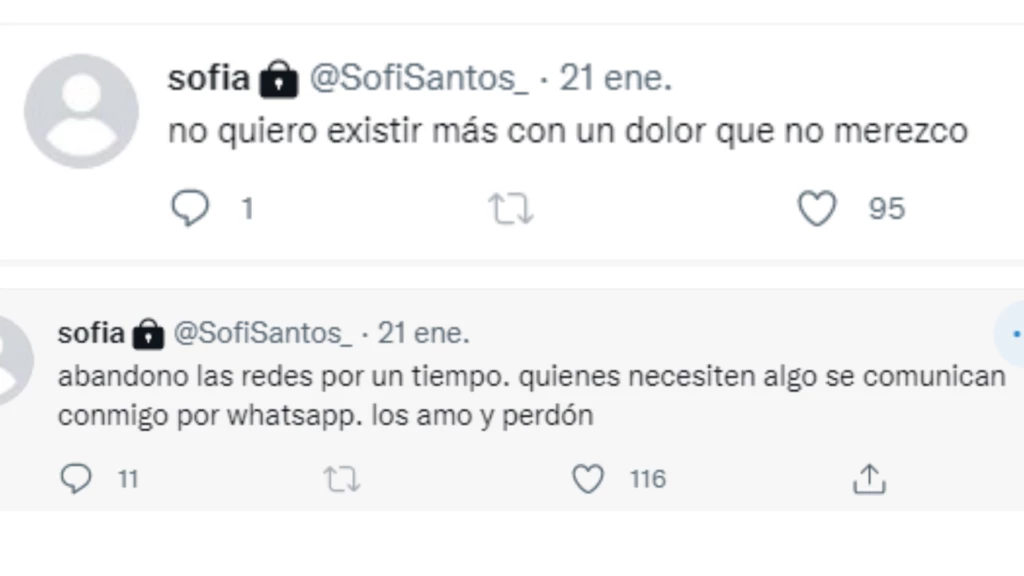
Task: Retweet the 'no quiero existir' tweet
Action: (x=510, y=208)
